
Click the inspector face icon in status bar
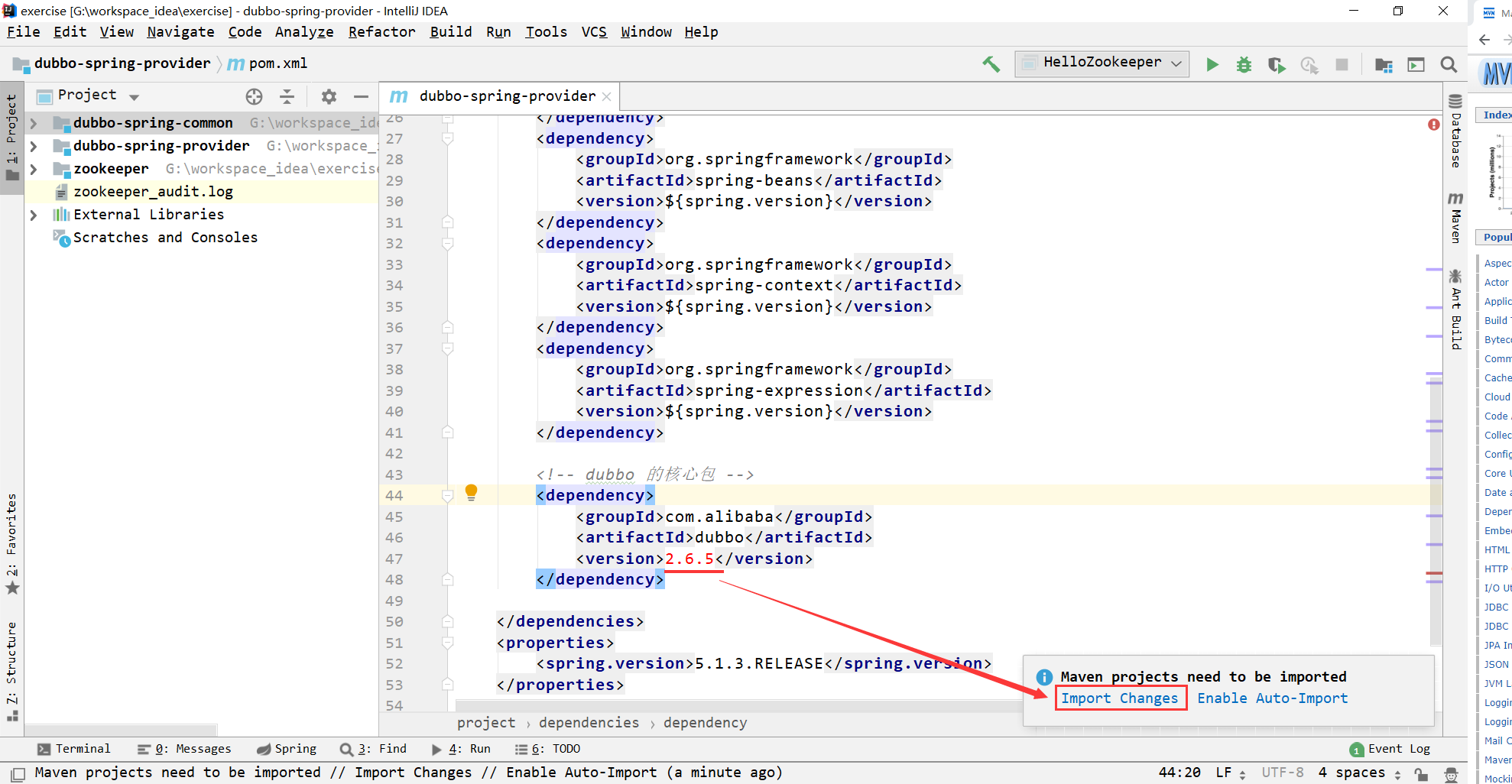[1452, 773]
